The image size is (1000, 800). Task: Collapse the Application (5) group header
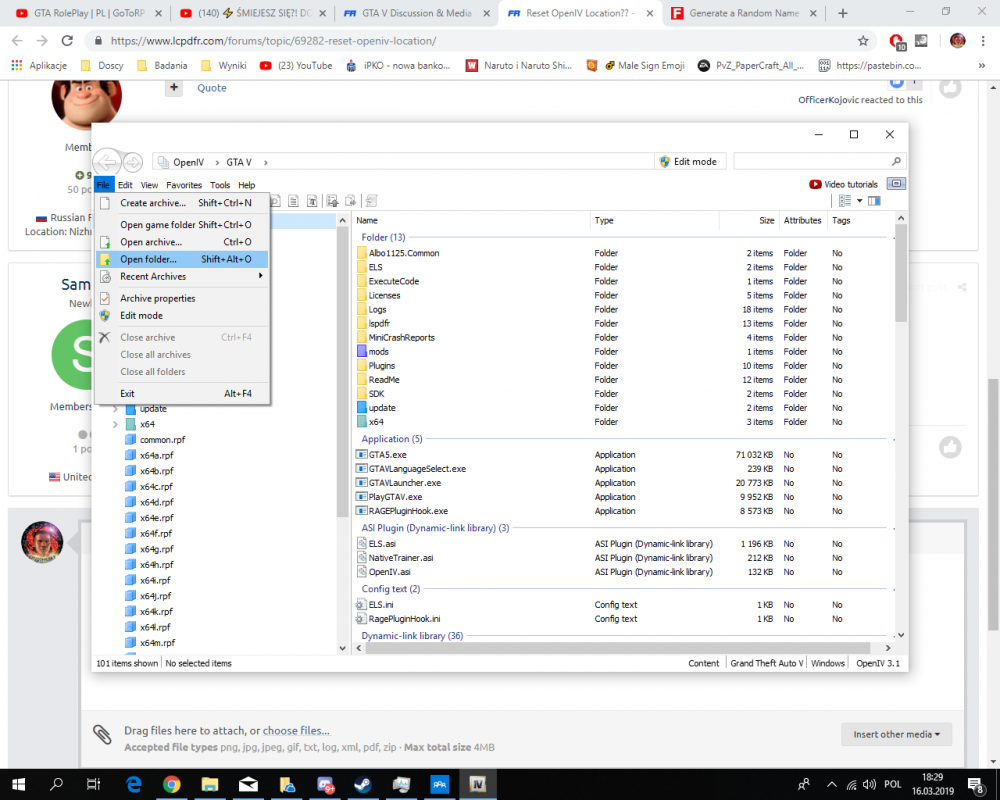[x=392, y=439]
